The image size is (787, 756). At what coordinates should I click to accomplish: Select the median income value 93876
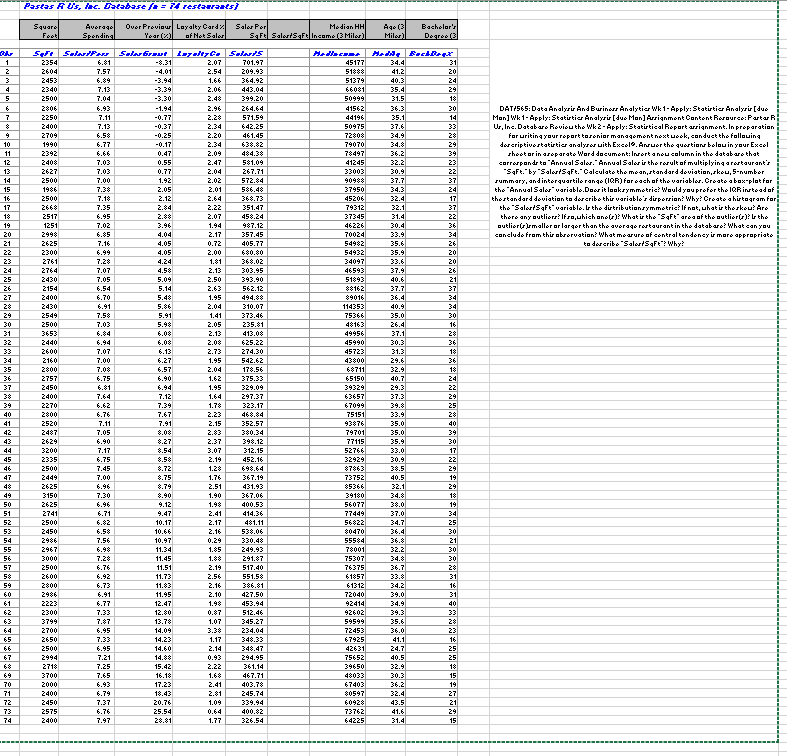[355, 424]
